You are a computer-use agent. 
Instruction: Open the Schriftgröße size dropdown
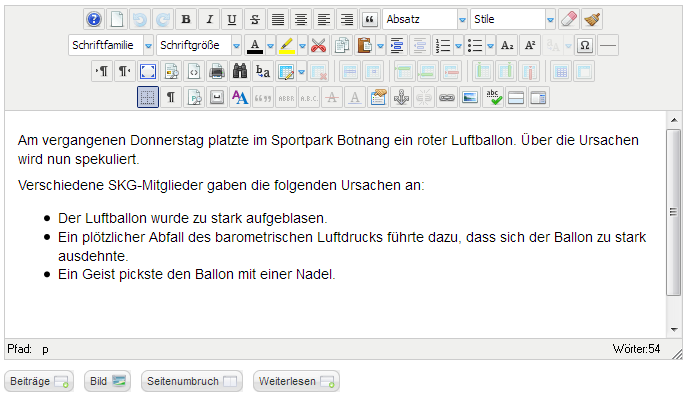click(x=199, y=45)
